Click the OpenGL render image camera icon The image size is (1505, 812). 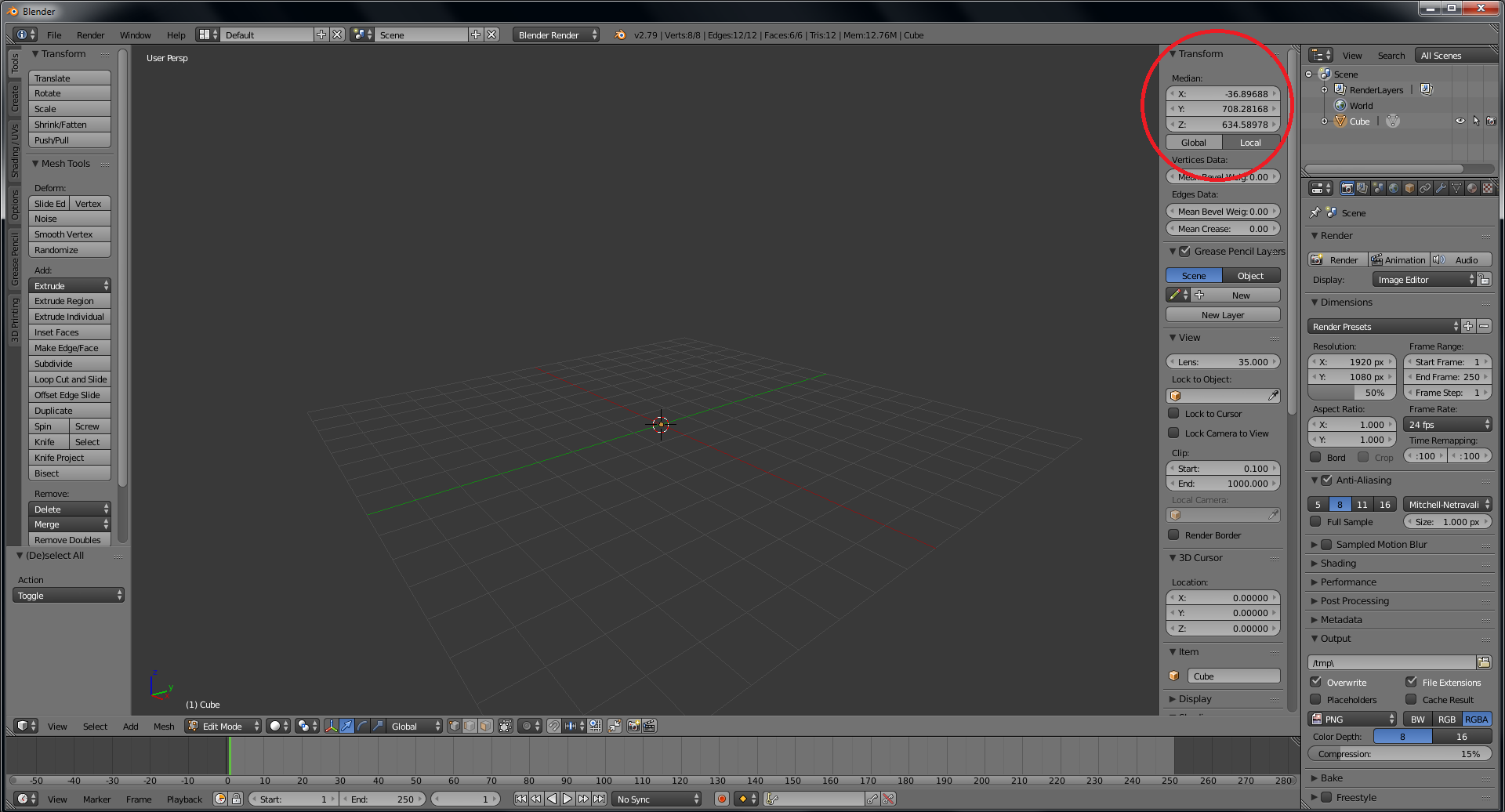(x=634, y=726)
